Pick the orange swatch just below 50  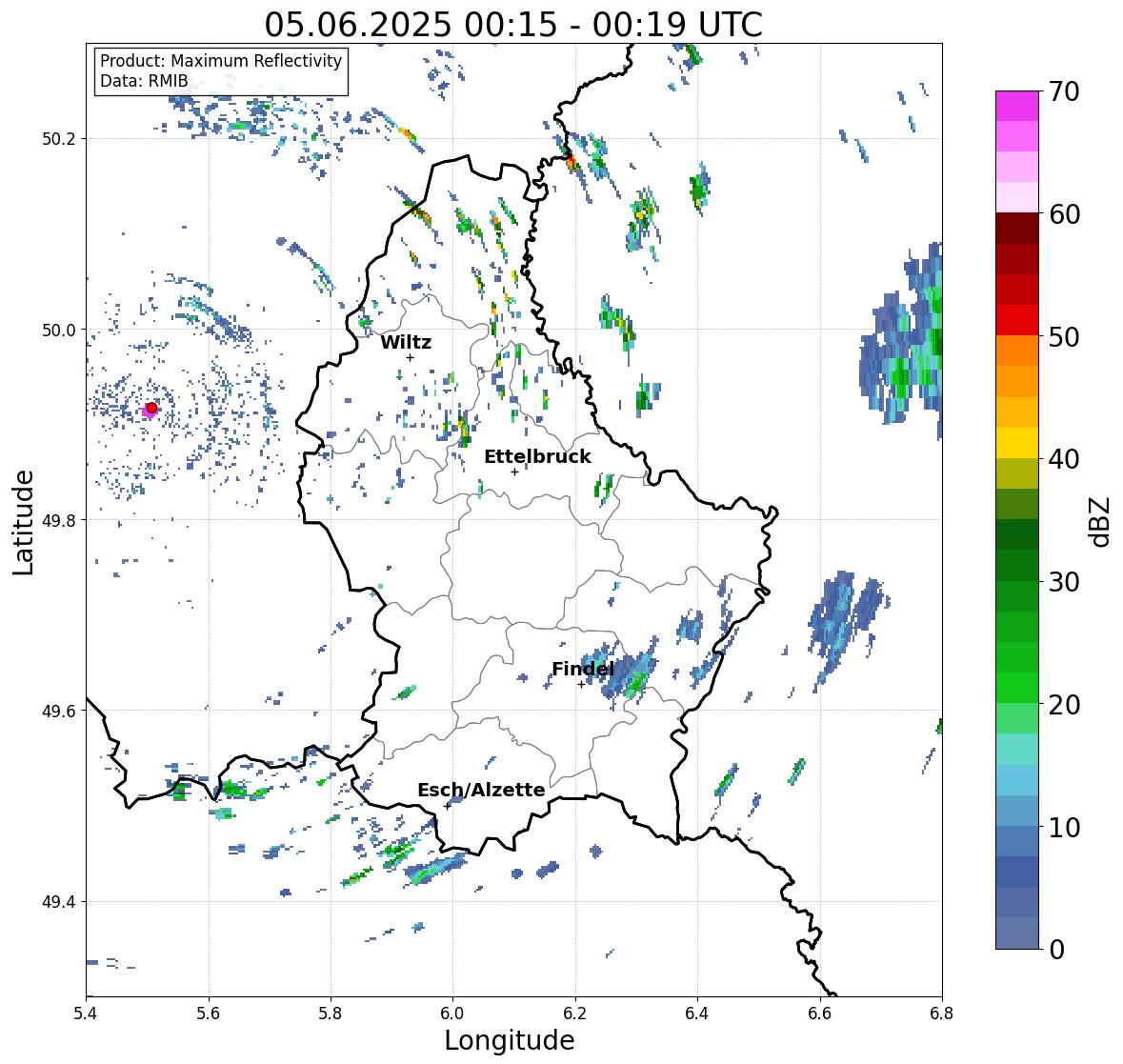1017,351
